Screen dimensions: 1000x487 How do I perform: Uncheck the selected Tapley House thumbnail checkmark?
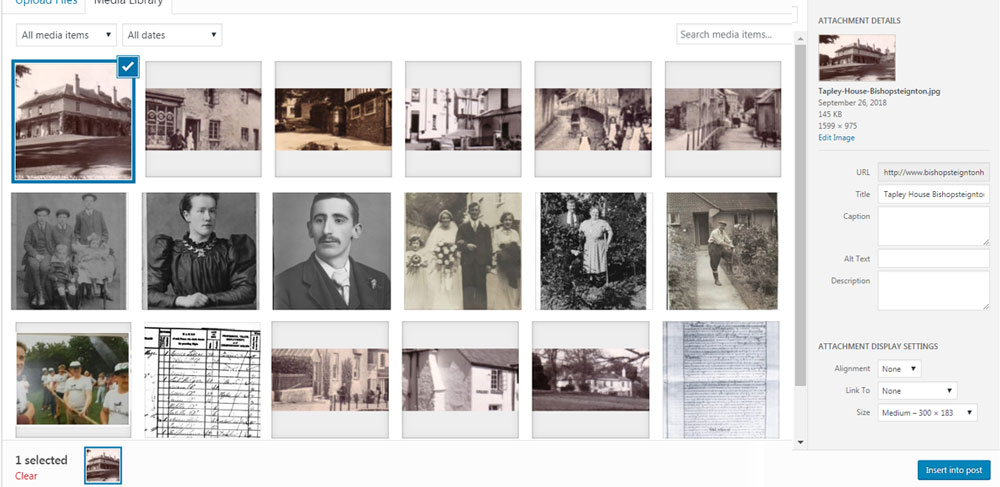[x=128, y=66]
